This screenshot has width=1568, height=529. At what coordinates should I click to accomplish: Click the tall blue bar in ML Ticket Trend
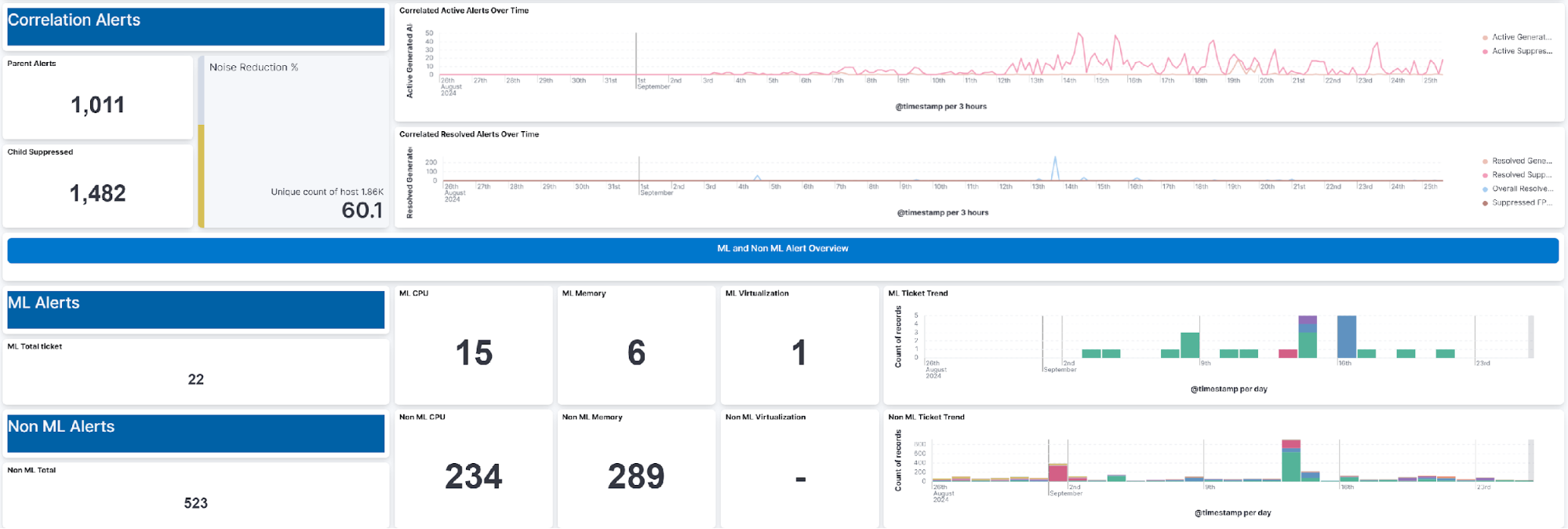[x=1347, y=337]
